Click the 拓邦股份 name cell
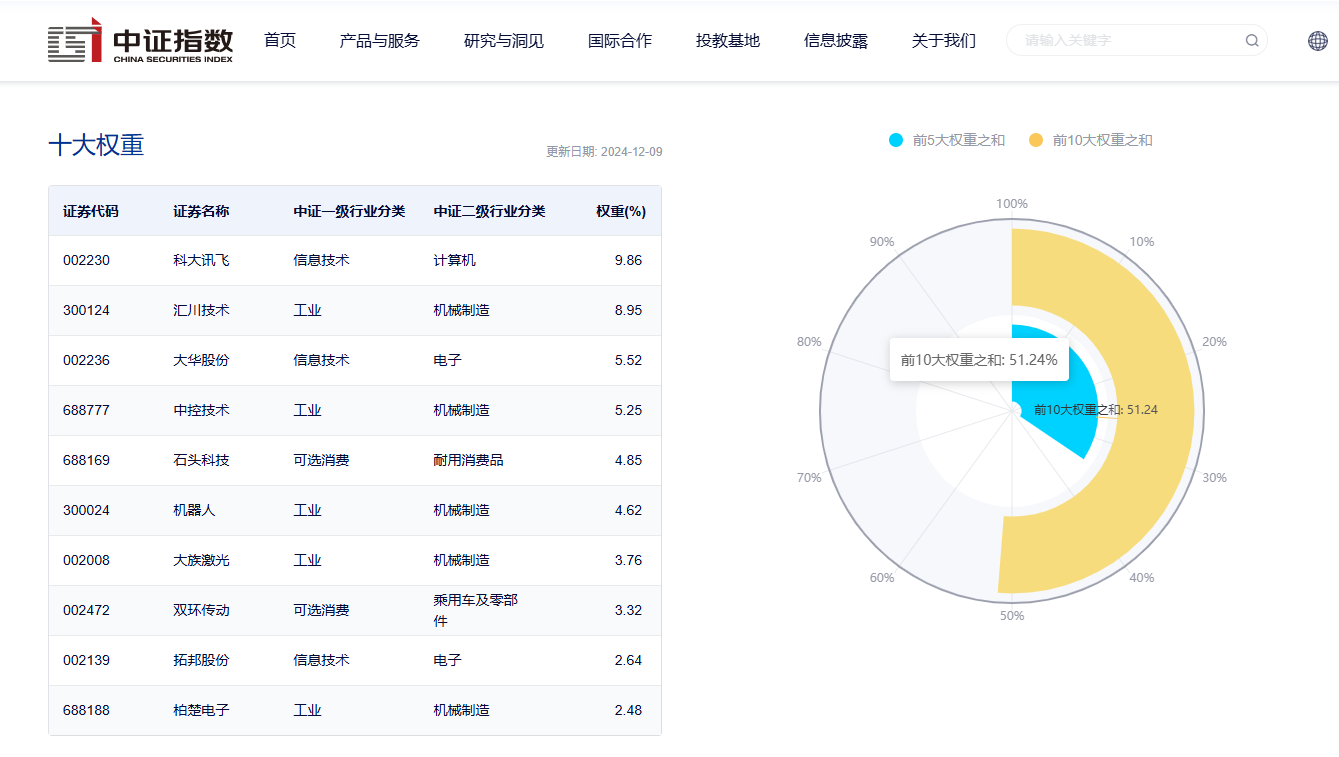The height and width of the screenshot is (757, 1339). [201, 660]
